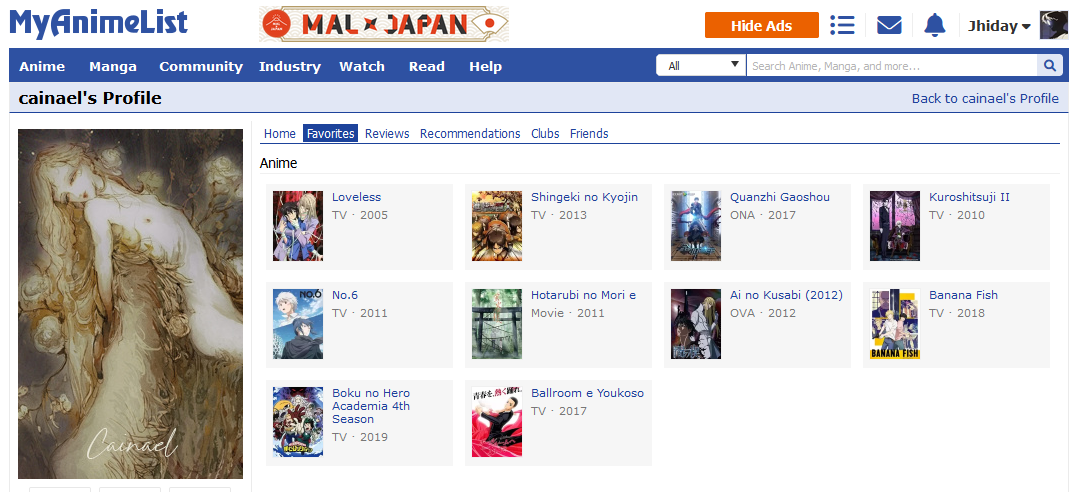Image resolution: width=1092 pixels, height=492 pixels.
Task: Click the Banana Fish cover thumbnail
Action: (x=895, y=324)
